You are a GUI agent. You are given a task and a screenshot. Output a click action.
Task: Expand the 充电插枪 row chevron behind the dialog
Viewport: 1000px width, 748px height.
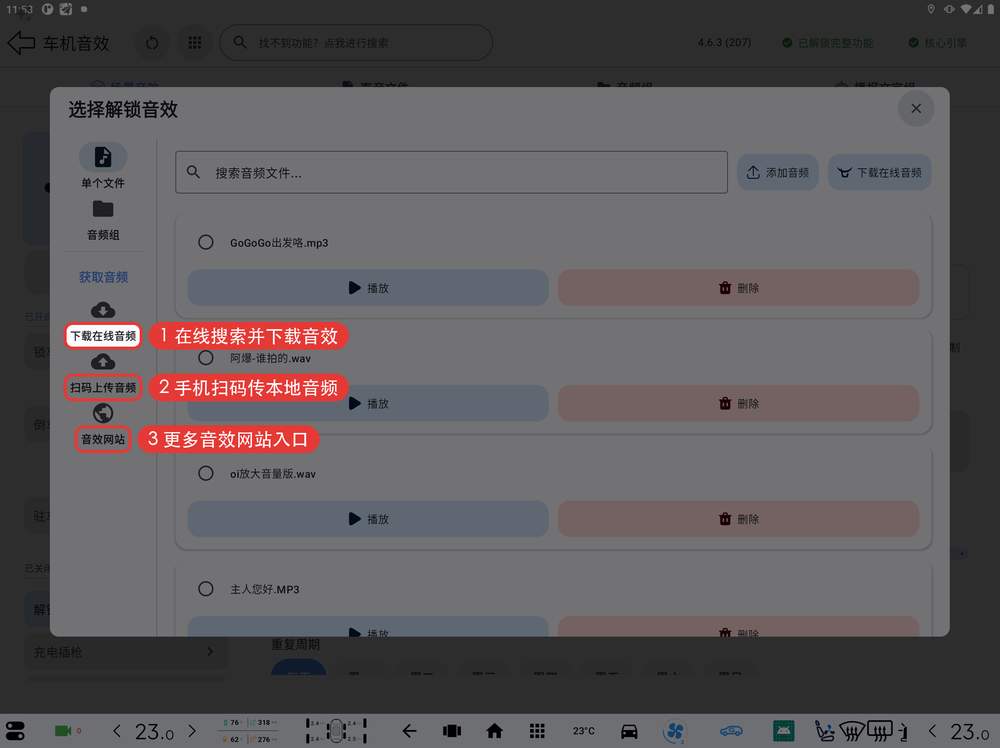[x=210, y=652]
